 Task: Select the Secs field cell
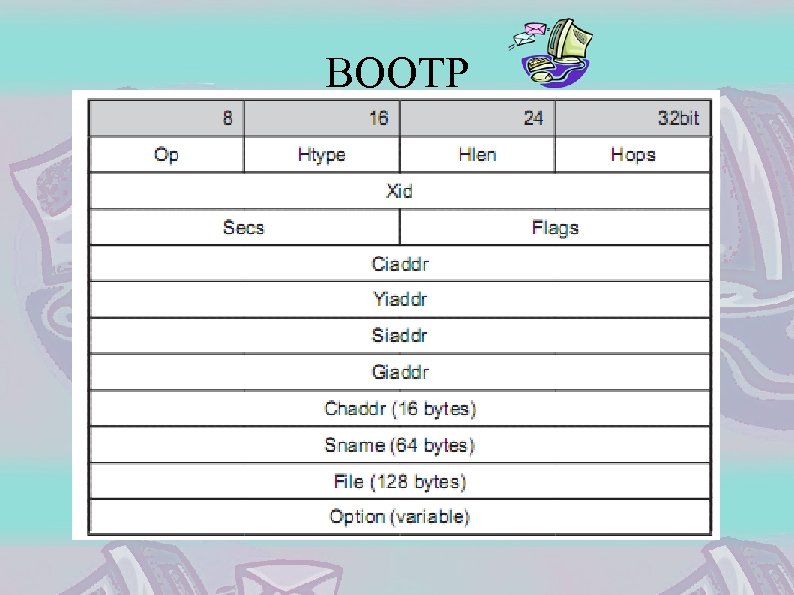(244, 227)
